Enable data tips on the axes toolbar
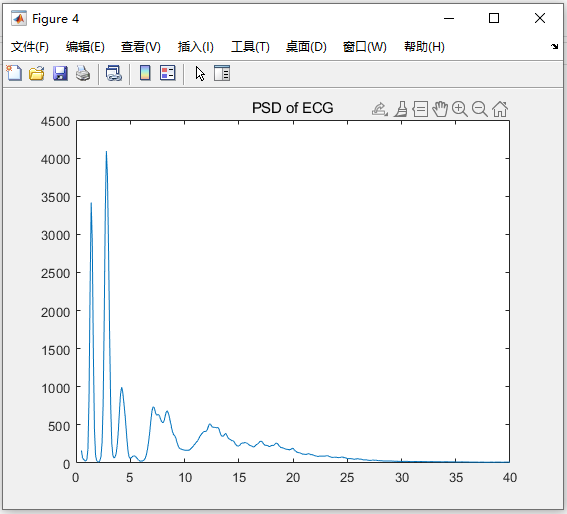The width and height of the screenshot is (567, 514). click(x=420, y=109)
